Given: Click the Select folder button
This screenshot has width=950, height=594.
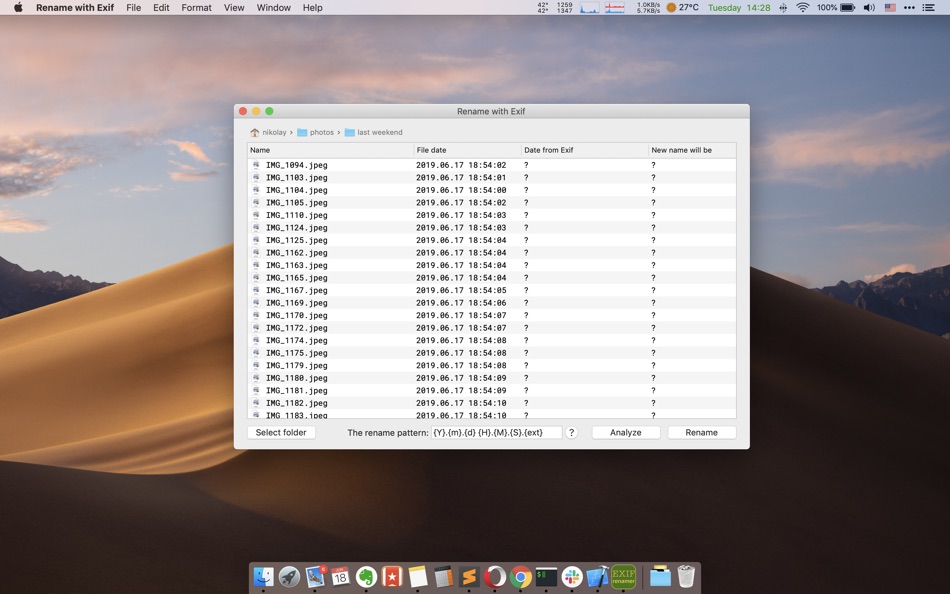Looking at the screenshot, I should [281, 432].
